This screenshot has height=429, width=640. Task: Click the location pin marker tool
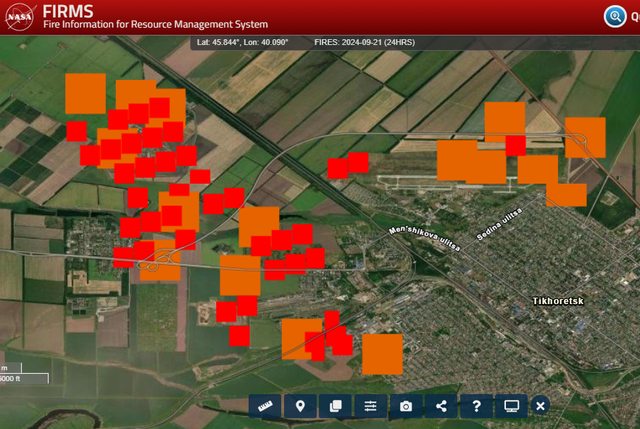pos(300,406)
